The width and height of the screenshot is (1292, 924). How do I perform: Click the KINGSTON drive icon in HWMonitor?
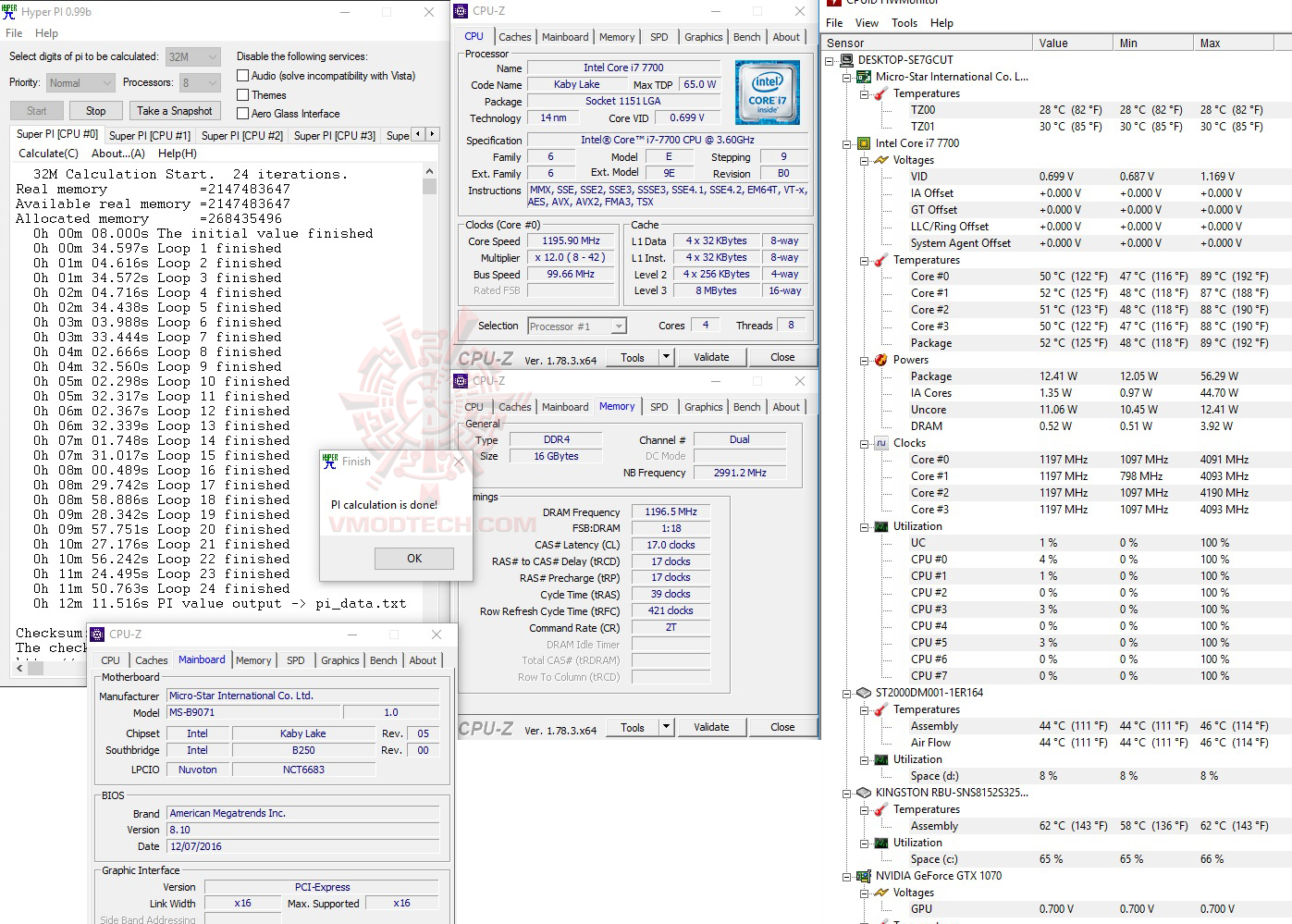(864, 793)
